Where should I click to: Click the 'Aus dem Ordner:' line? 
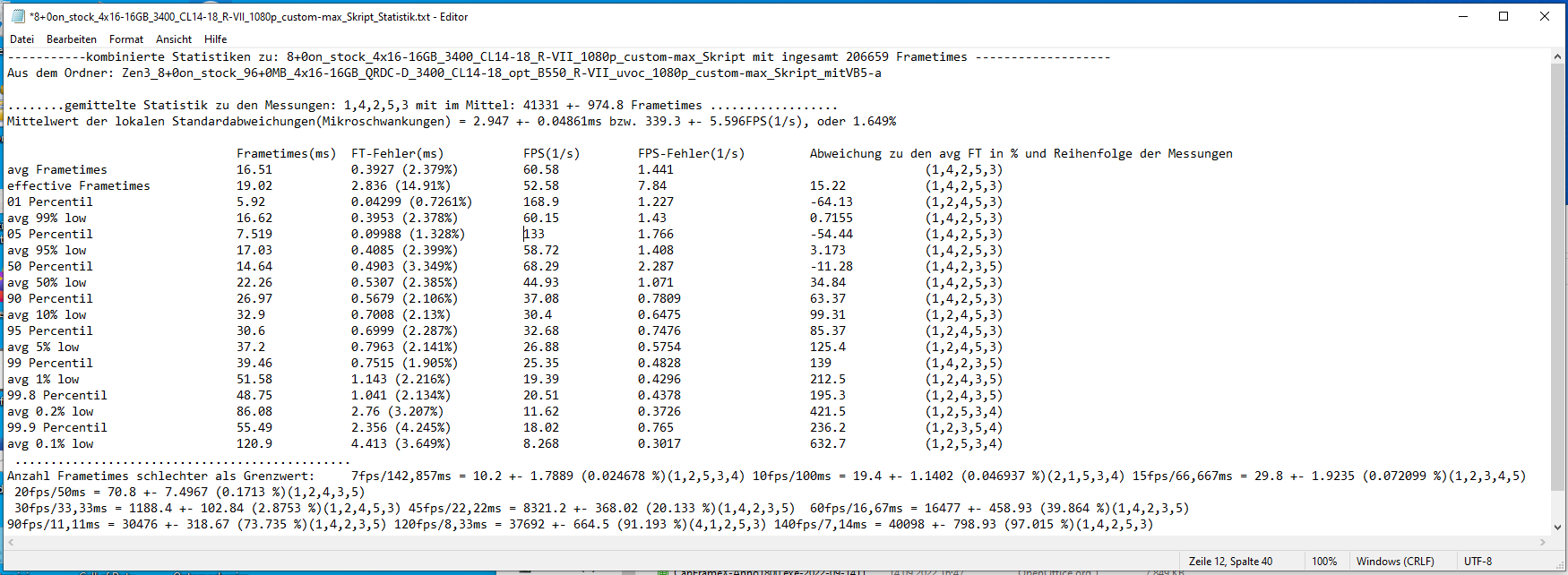[x=444, y=73]
